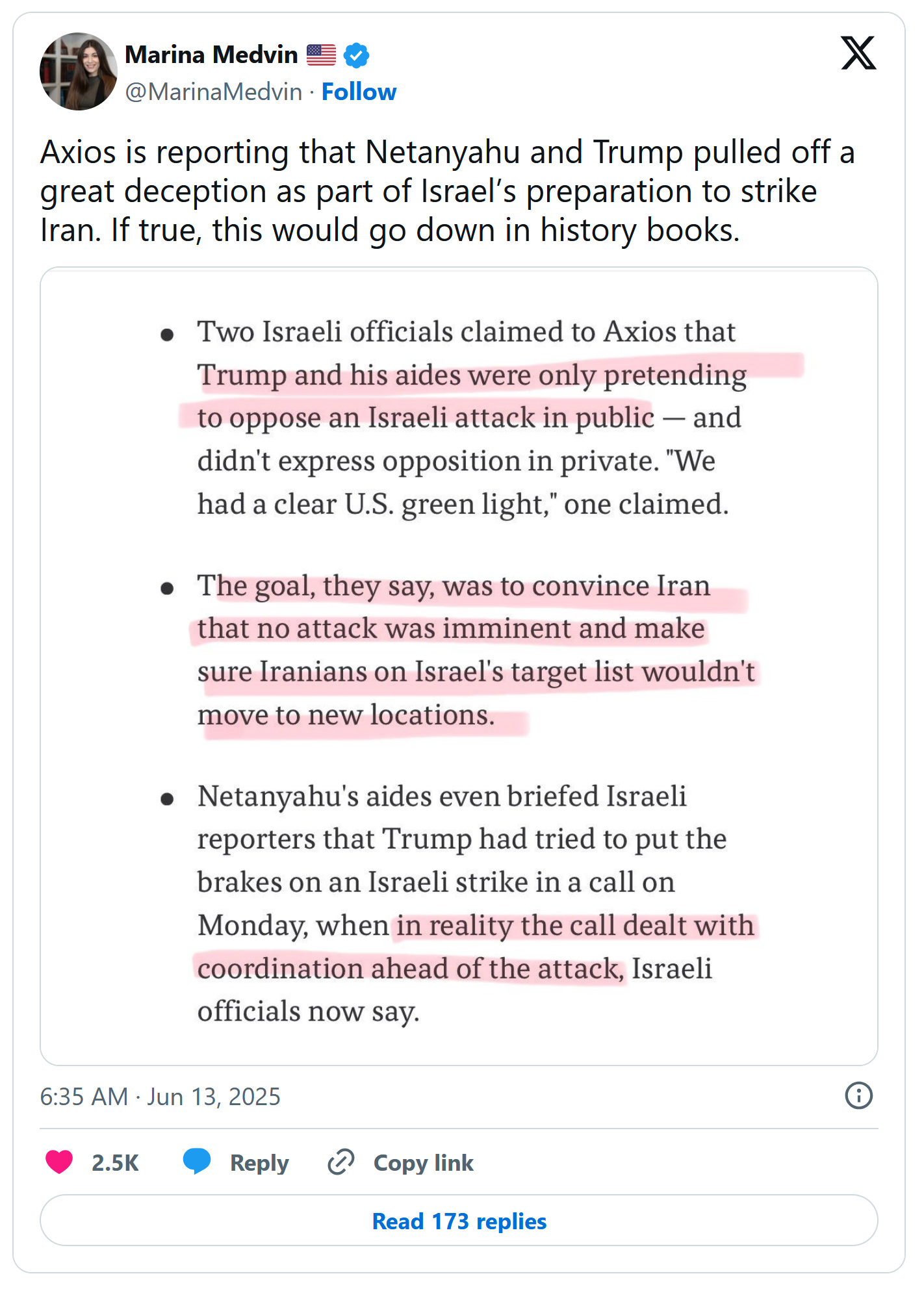The image size is (924, 1289).
Task: Click the tweet text about Axios reporting
Action: (x=447, y=191)
